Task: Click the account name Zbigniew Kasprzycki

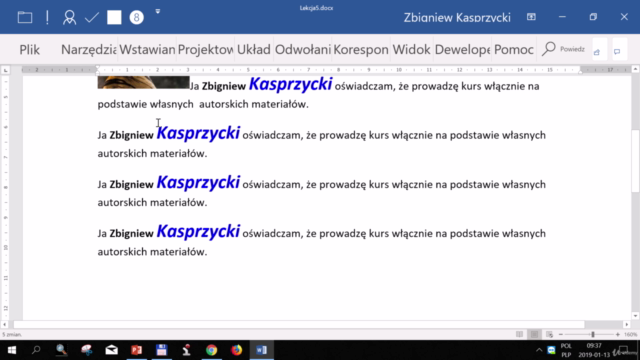Action: coord(457,18)
